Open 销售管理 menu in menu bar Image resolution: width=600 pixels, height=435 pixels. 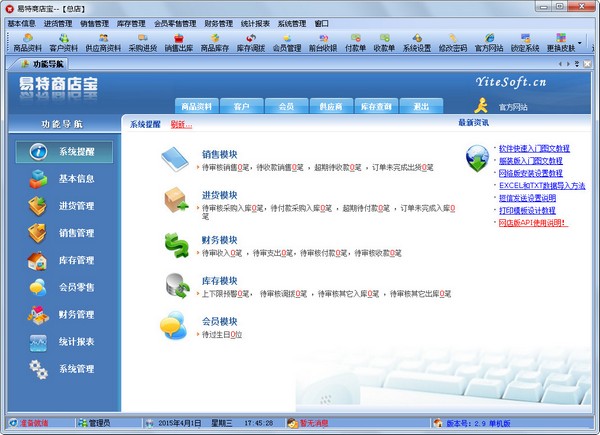95,24
